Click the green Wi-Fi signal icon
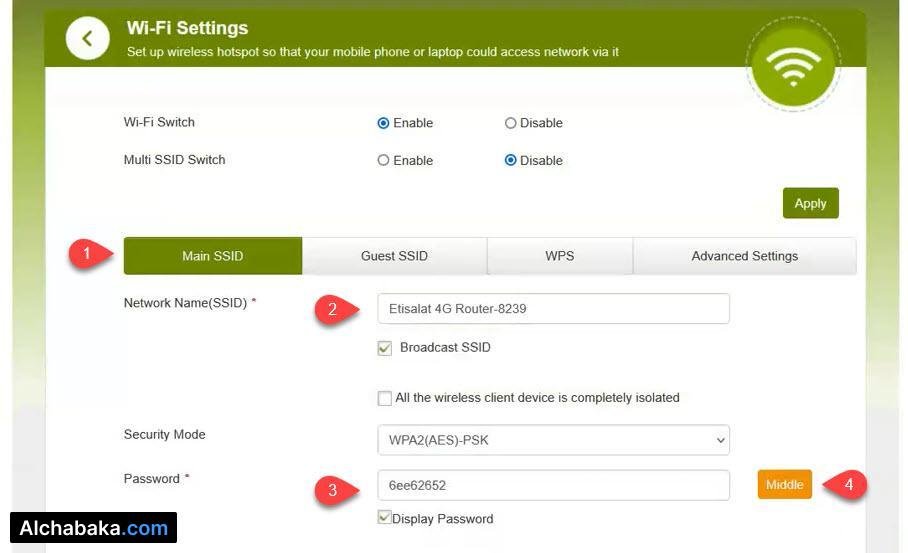 click(x=792, y=64)
